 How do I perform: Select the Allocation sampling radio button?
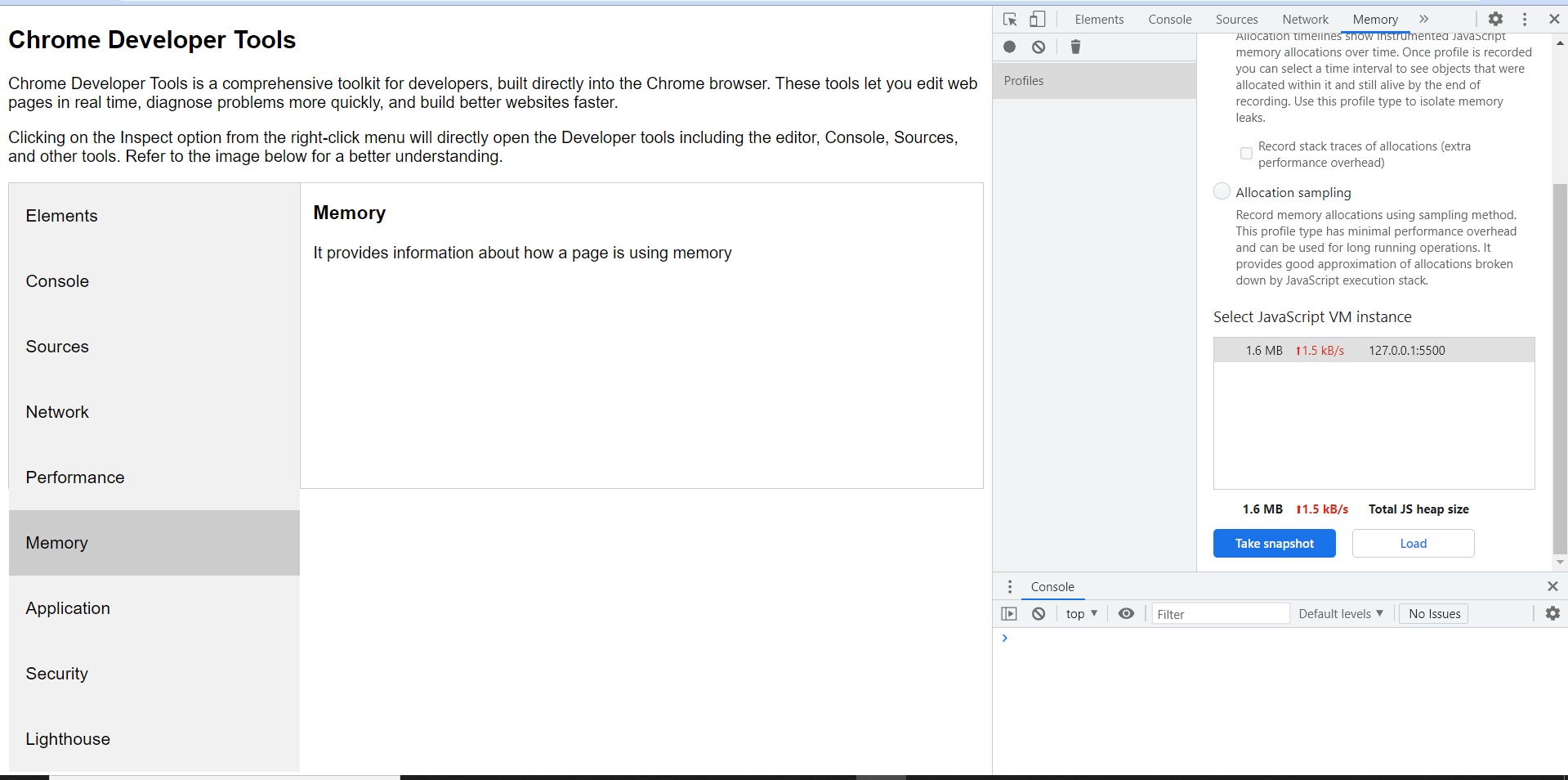coord(1222,192)
